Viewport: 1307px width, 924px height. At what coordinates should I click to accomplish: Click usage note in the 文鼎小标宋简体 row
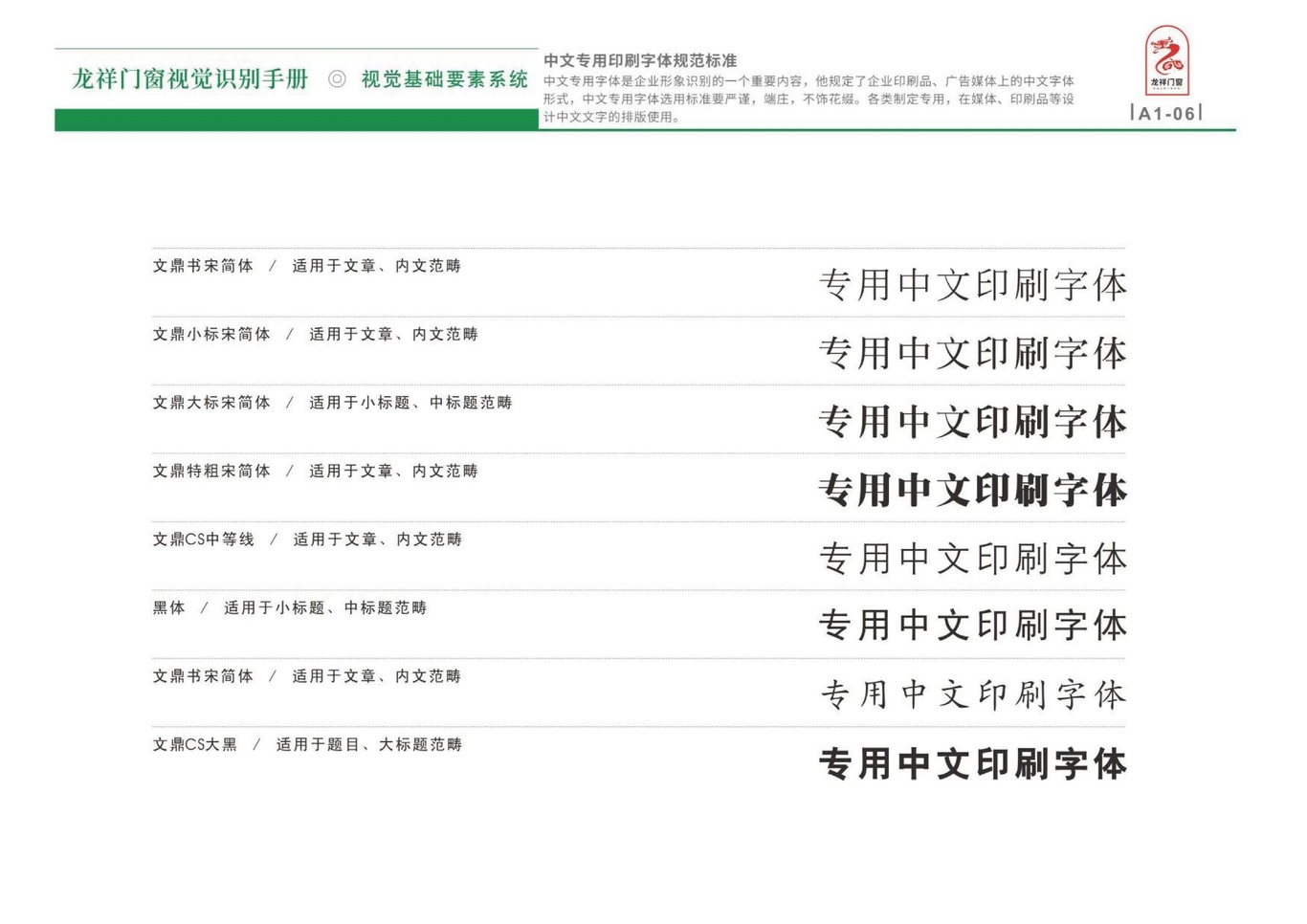(x=393, y=334)
